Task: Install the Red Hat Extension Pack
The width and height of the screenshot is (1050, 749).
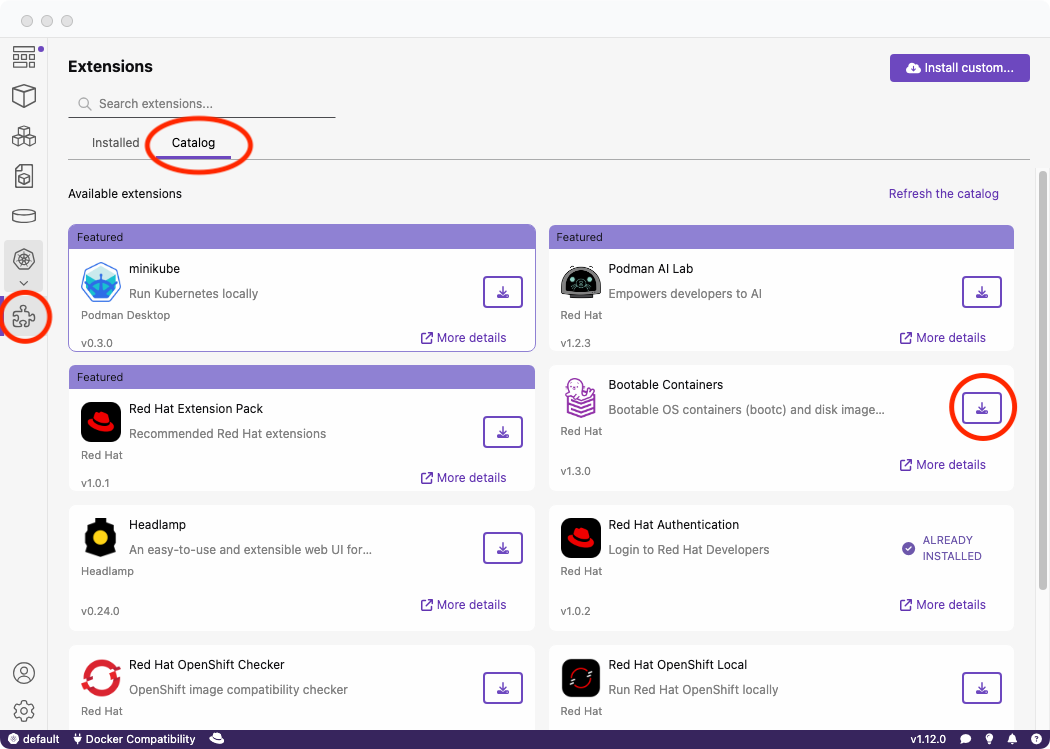Action: pyautogui.click(x=502, y=432)
